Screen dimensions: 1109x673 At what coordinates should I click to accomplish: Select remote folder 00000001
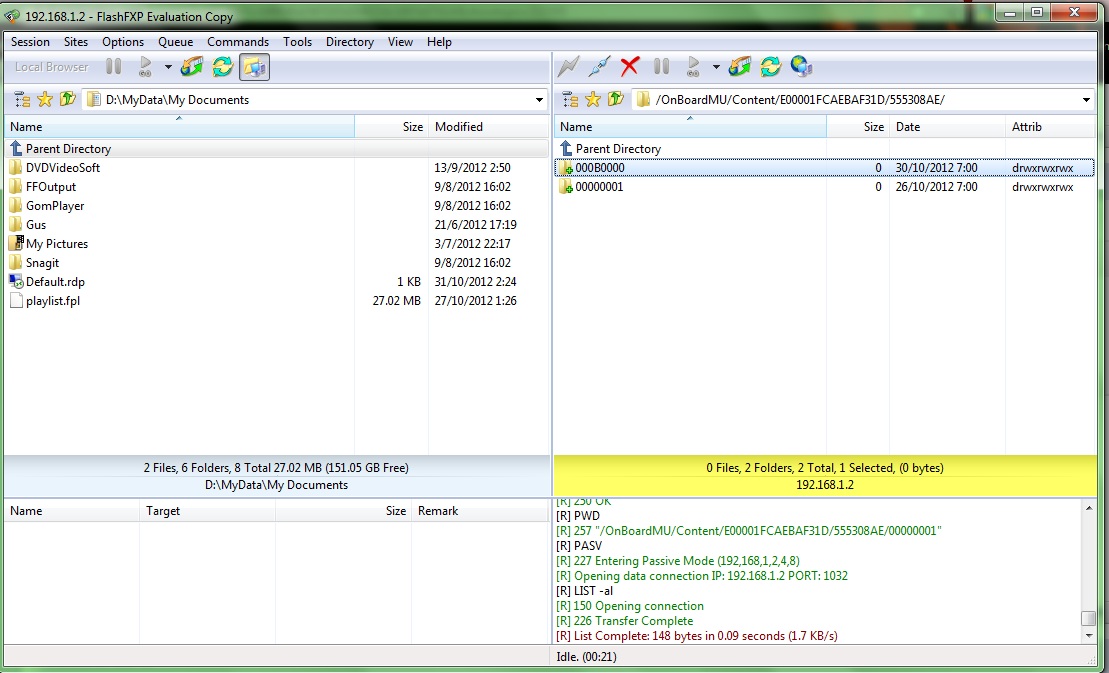(825, 187)
